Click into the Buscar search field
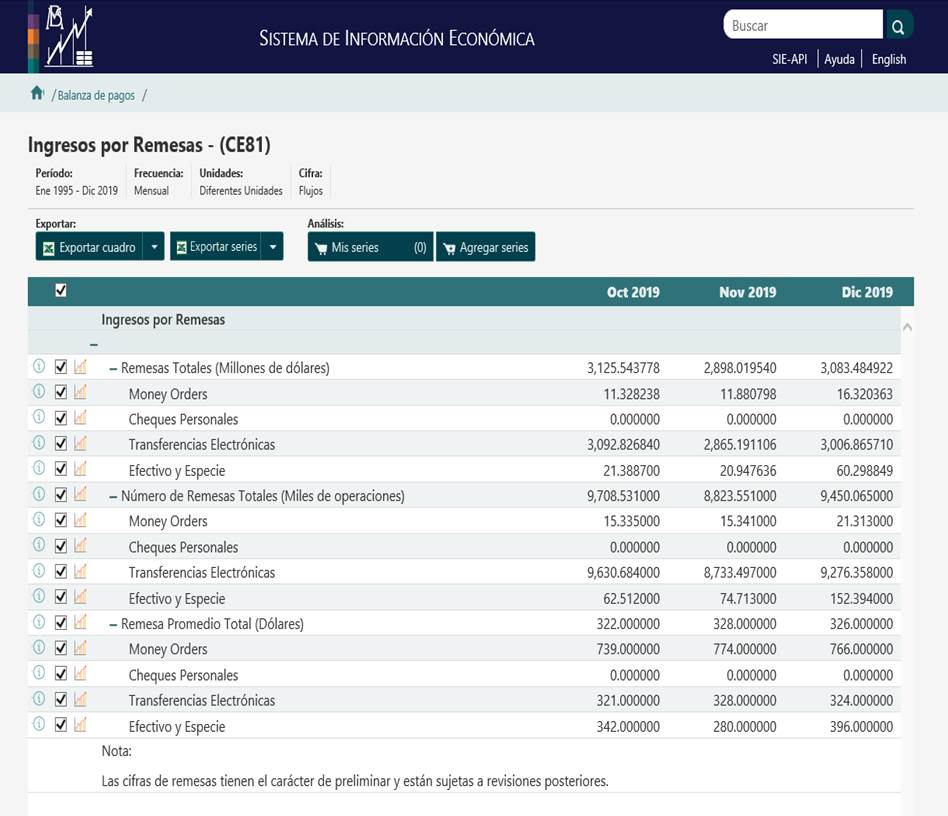This screenshot has width=948, height=816. point(802,26)
